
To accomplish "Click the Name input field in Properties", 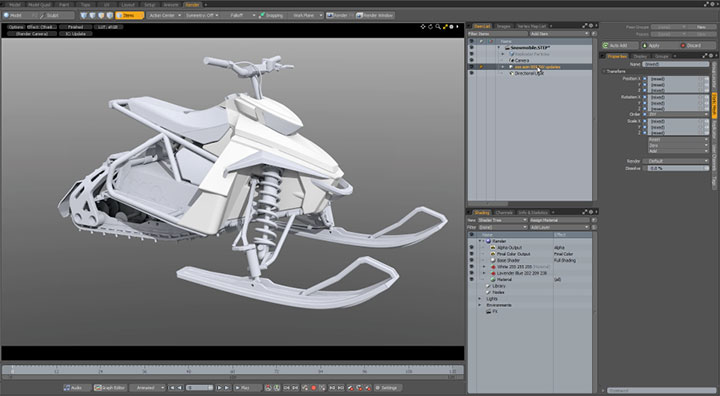I will point(675,64).
